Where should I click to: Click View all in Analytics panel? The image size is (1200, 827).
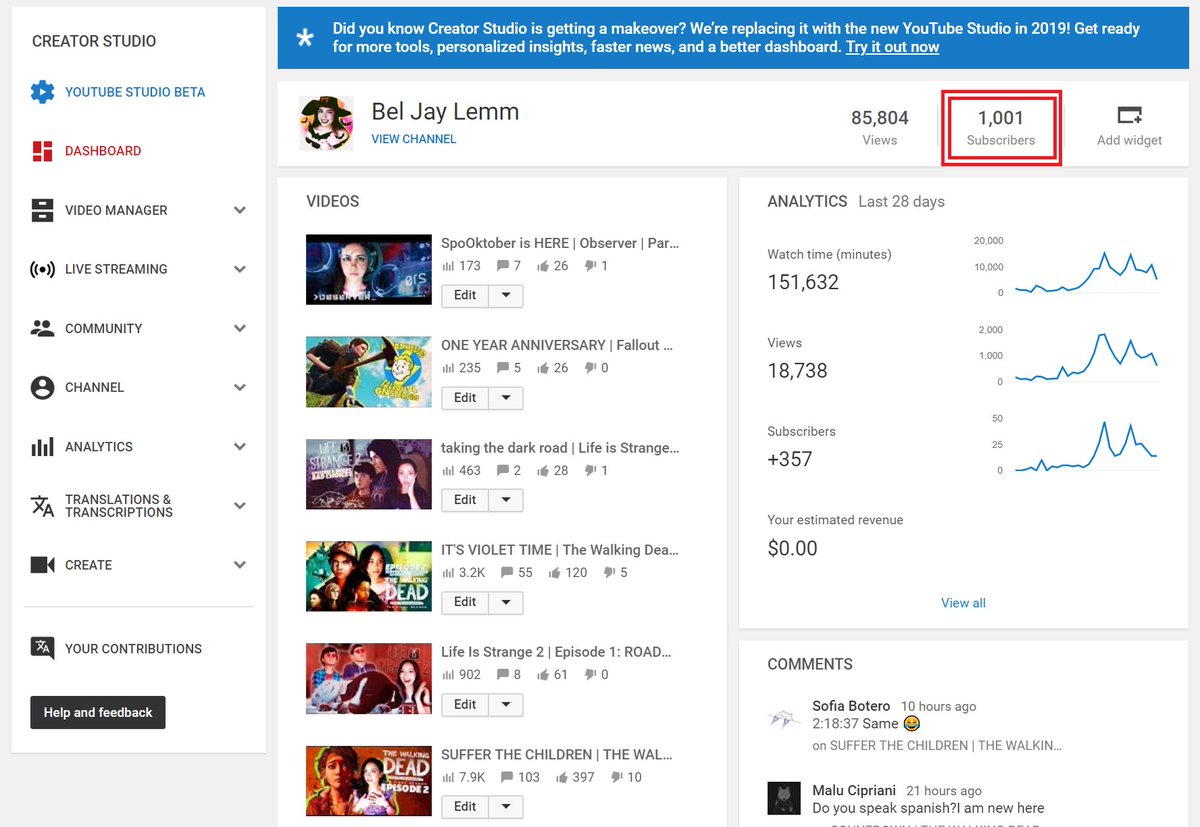click(x=963, y=603)
